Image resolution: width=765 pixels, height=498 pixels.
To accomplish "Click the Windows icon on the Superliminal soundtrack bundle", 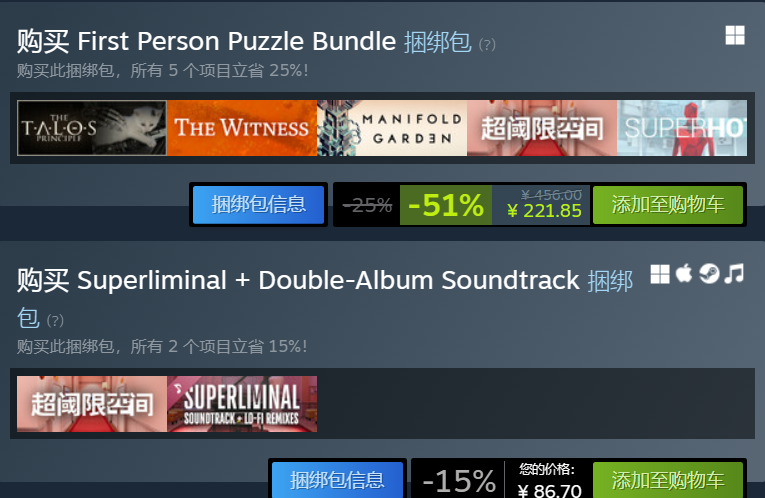I will 660,274.
